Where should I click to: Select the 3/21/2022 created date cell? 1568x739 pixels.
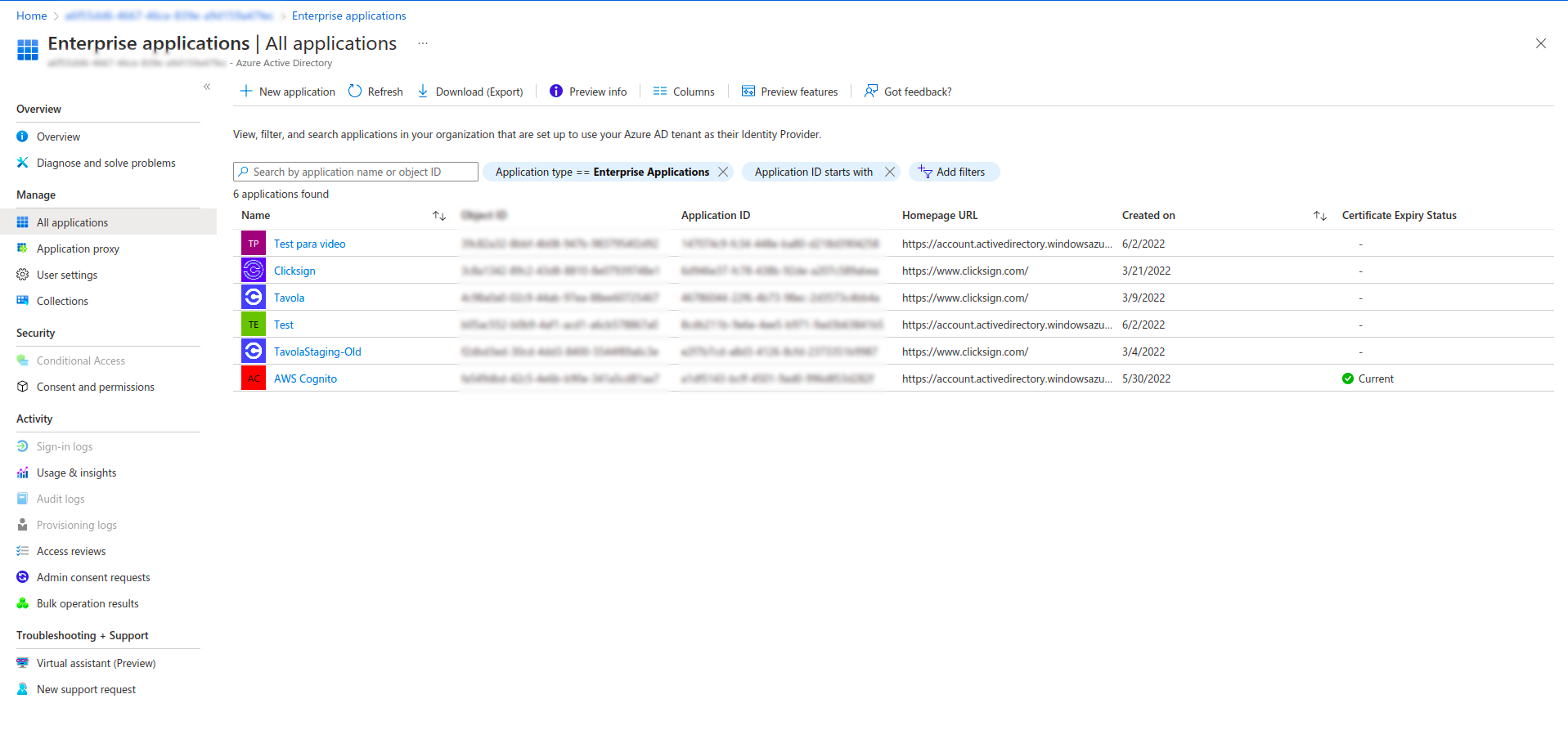point(1146,271)
